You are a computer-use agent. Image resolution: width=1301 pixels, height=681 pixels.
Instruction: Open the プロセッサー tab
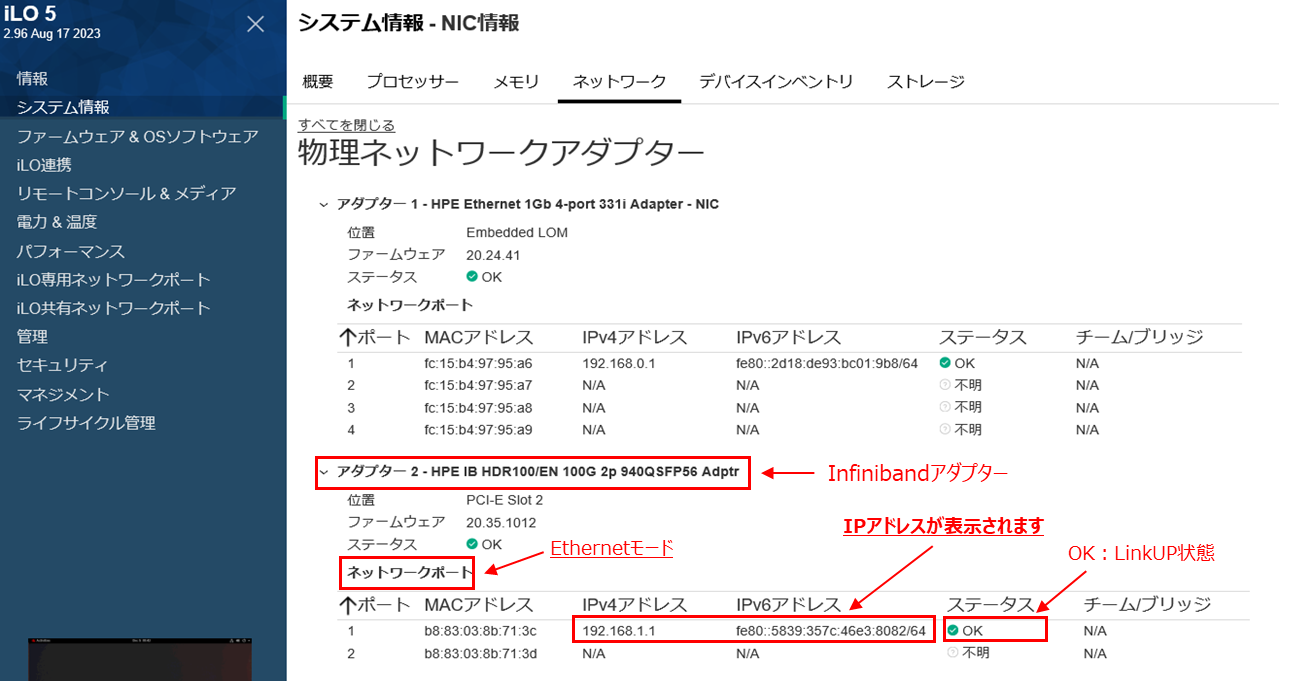click(412, 82)
